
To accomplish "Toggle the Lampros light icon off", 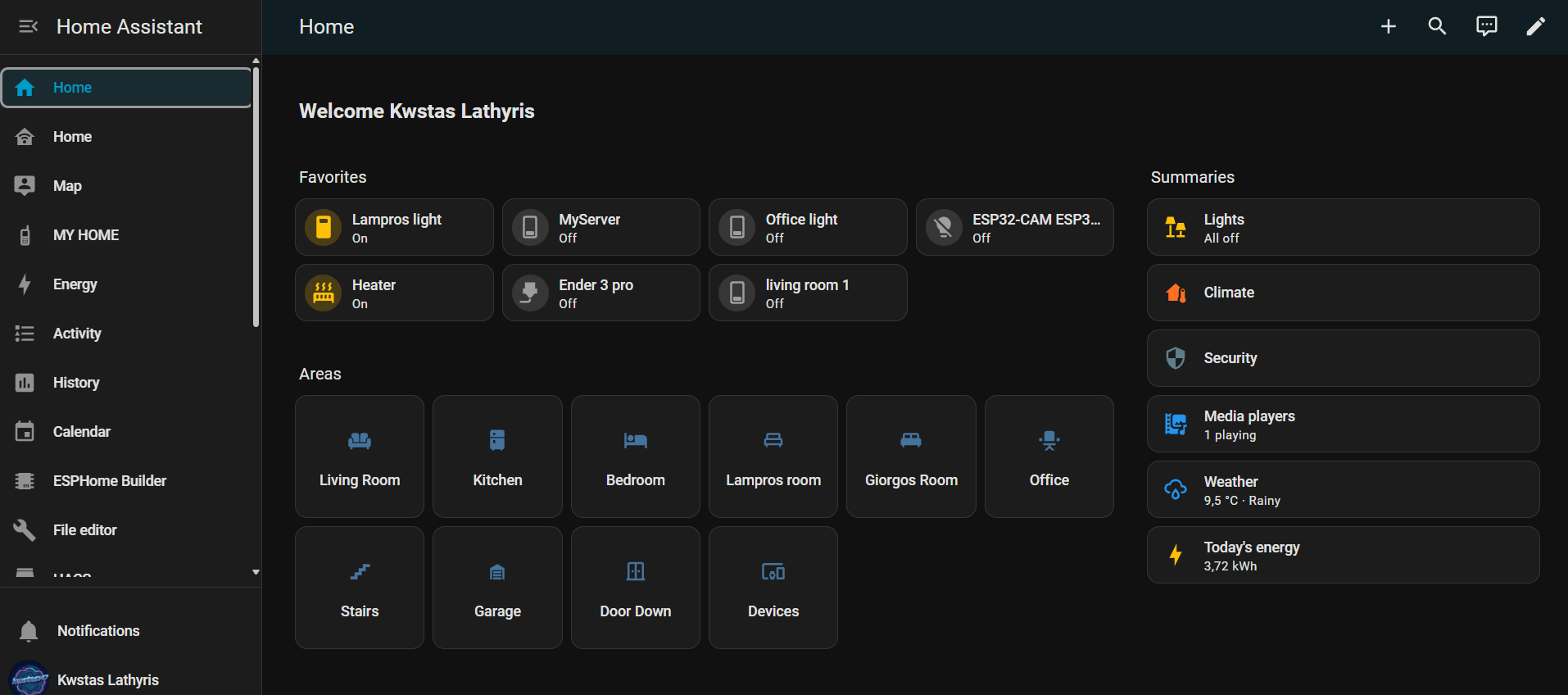I will (324, 227).
